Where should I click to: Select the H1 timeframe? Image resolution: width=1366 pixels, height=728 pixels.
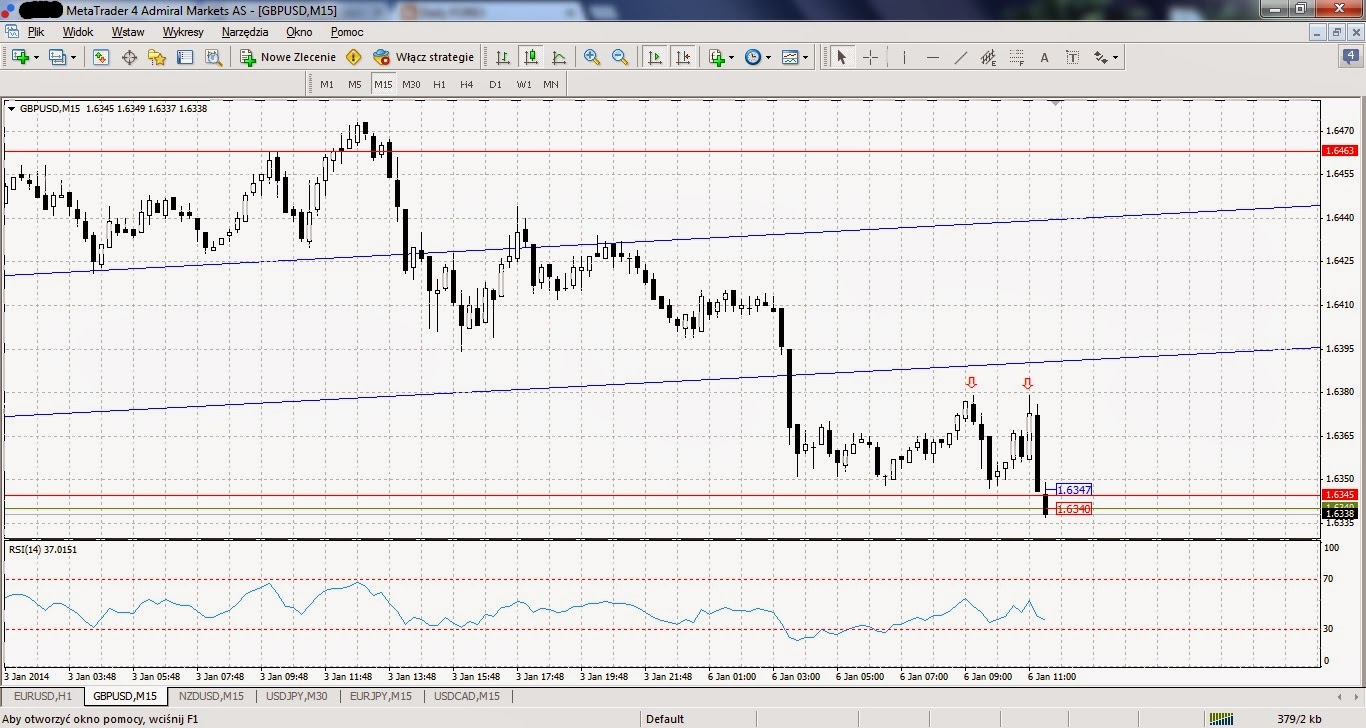click(x=439, y=84)
